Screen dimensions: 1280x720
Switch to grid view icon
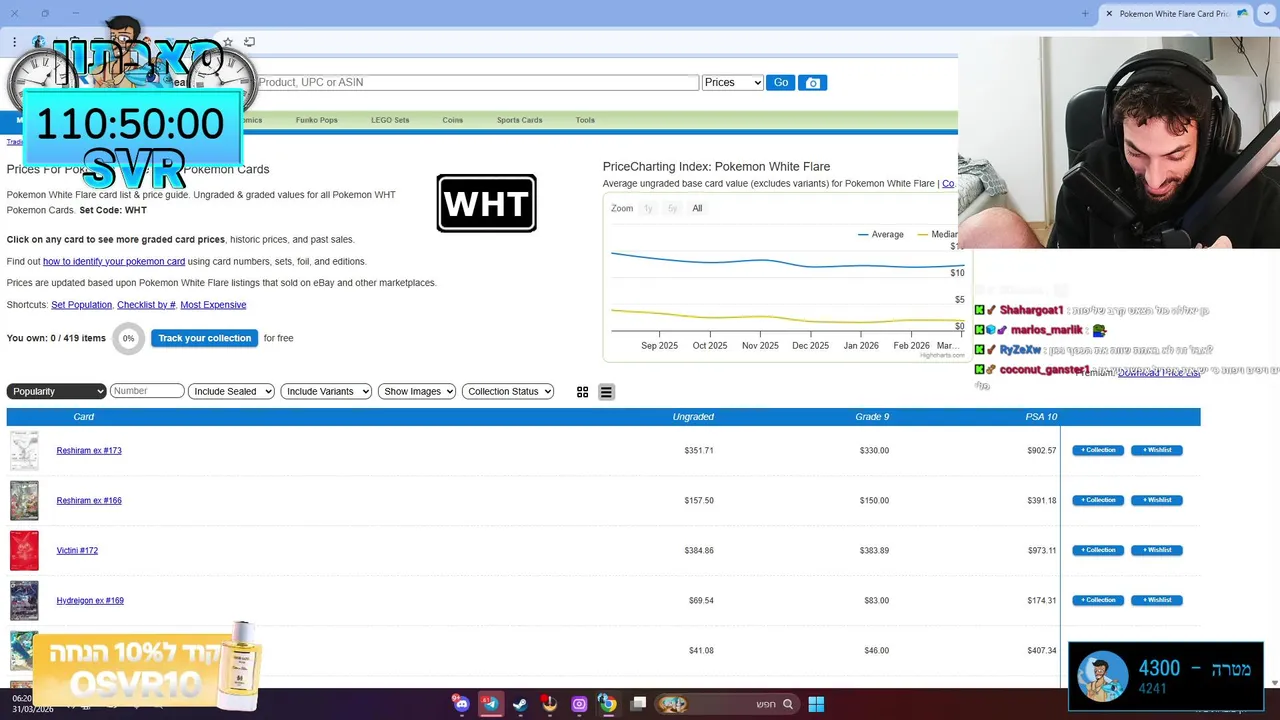[582, 392]
